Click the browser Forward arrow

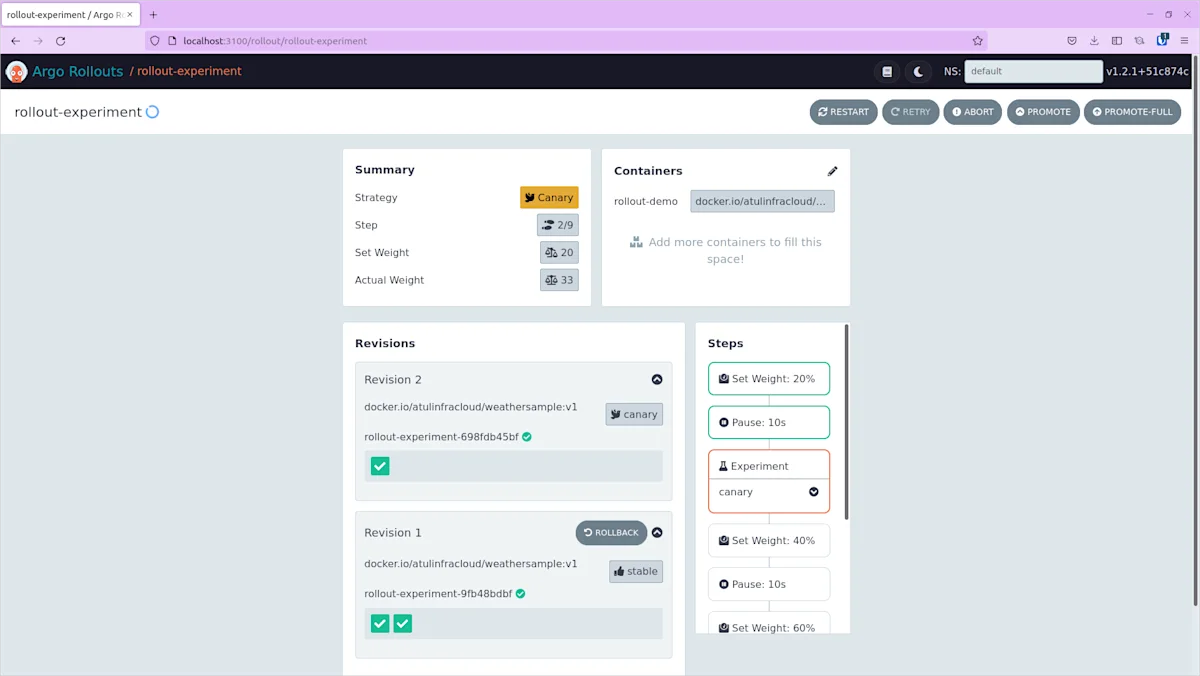38,41
